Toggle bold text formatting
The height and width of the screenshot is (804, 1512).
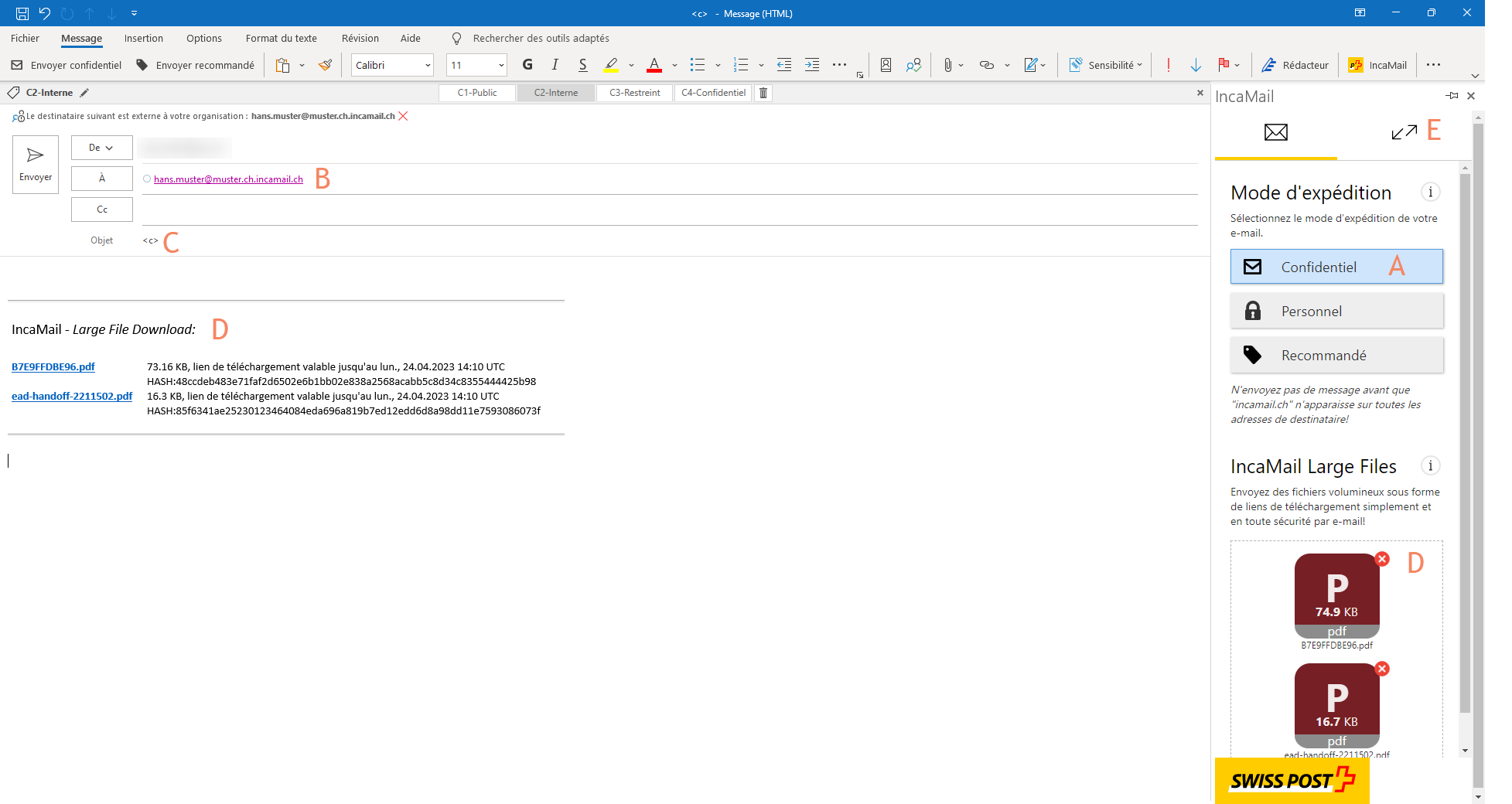pyautogui.click(x=527, y=66)
